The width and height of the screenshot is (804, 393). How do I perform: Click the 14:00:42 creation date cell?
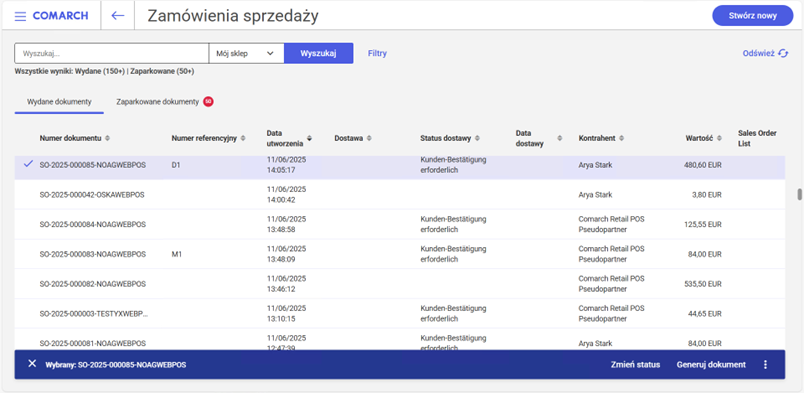(287, 195)
